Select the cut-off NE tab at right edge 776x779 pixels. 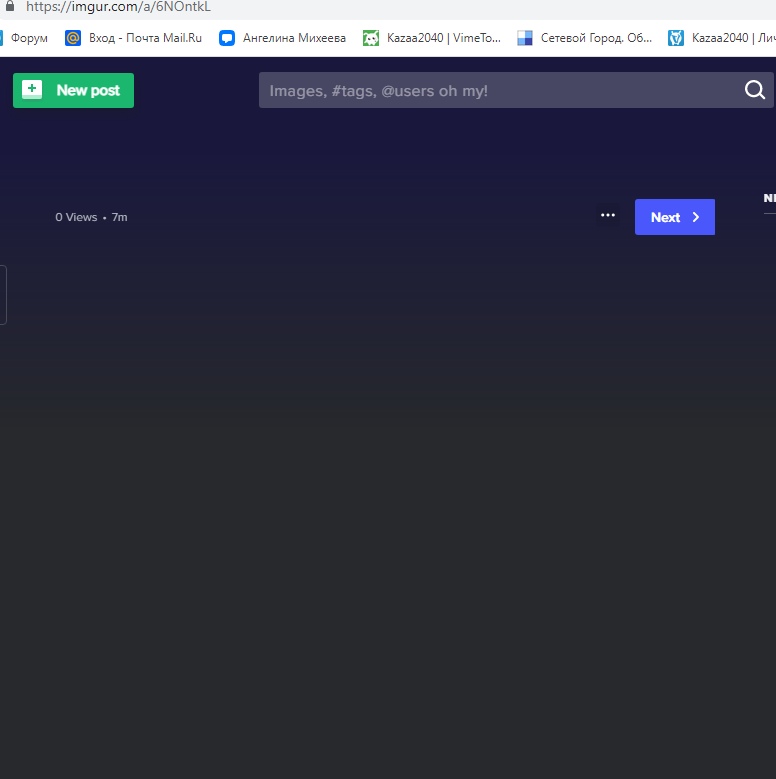[x=769, y=198]
